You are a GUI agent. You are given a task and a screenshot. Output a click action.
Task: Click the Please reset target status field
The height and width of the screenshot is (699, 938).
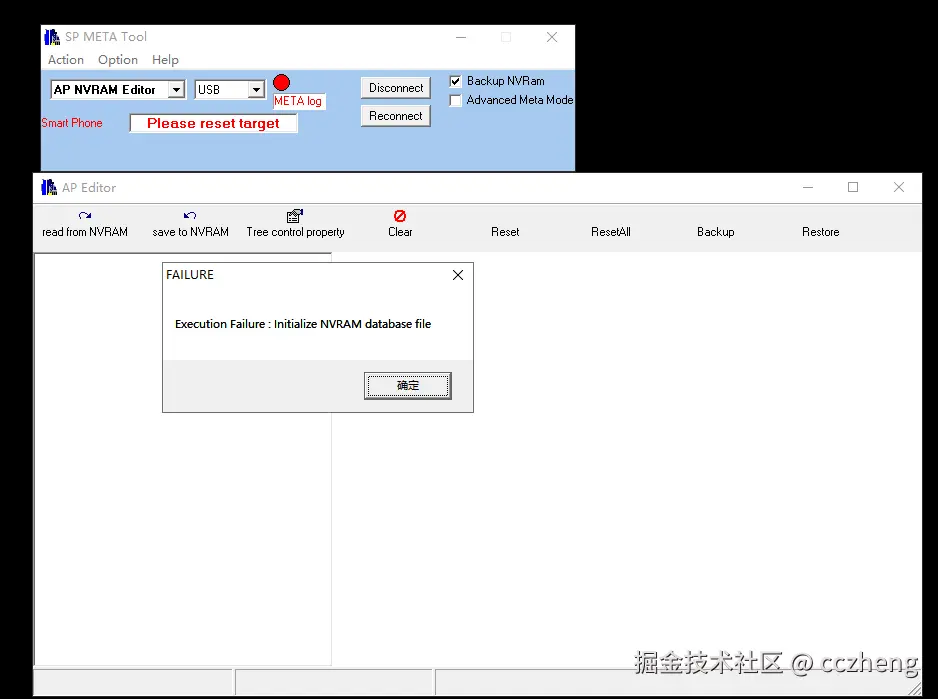point(214,123)
